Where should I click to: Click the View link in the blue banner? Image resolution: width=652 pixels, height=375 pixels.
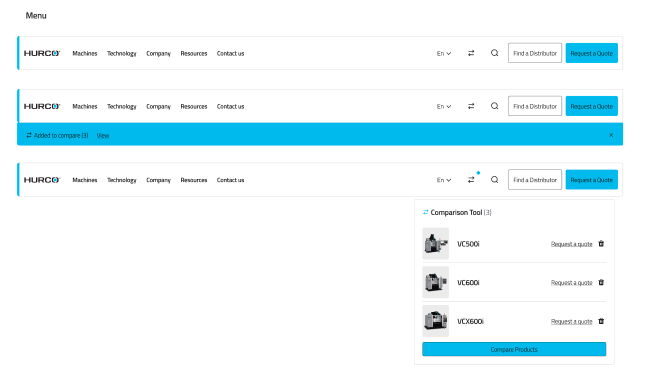click(x=103, y=136)
